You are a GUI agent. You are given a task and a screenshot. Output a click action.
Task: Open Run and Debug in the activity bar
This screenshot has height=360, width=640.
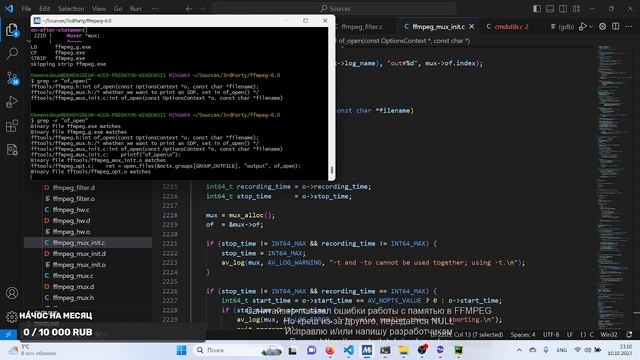(x=12, y=102)
